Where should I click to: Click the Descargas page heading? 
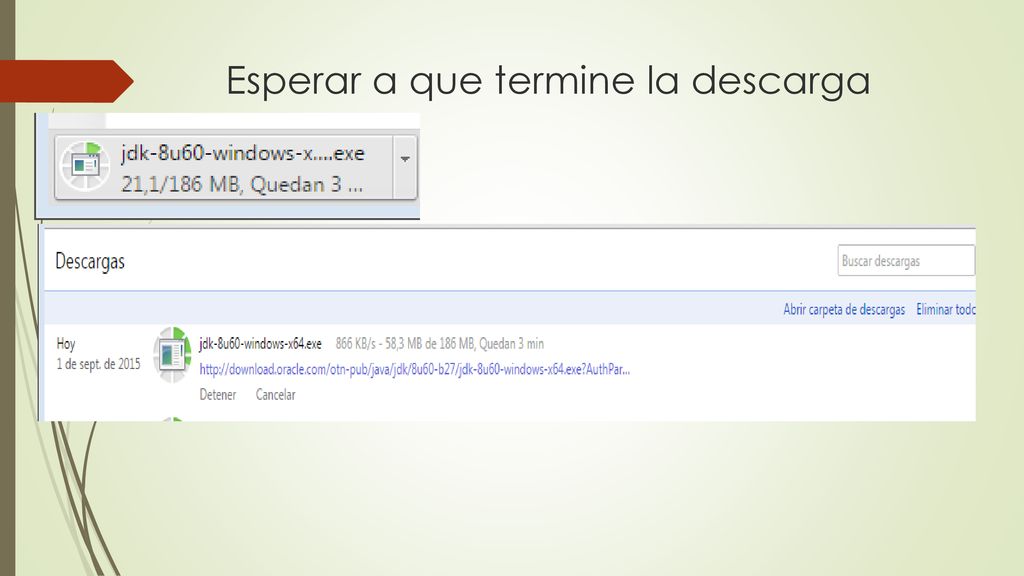[90, 261]
